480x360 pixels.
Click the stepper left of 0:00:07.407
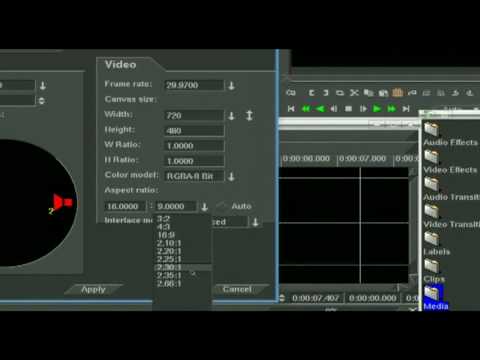(282, 298)
